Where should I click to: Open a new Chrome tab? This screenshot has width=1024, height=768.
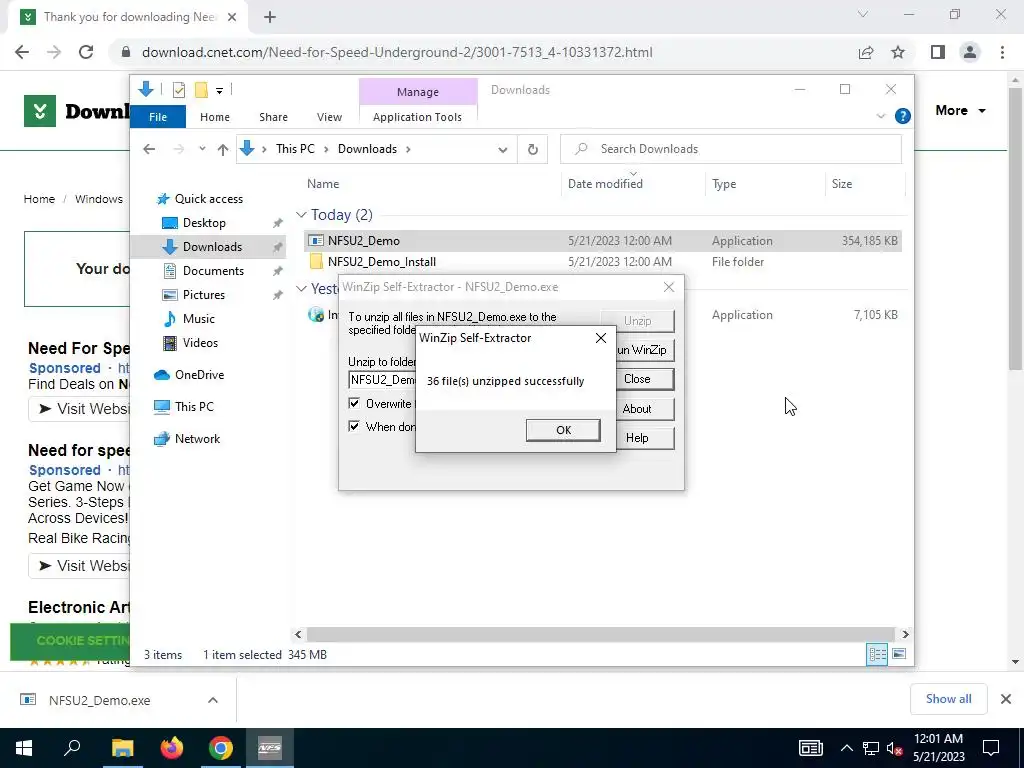pos(270,17)
